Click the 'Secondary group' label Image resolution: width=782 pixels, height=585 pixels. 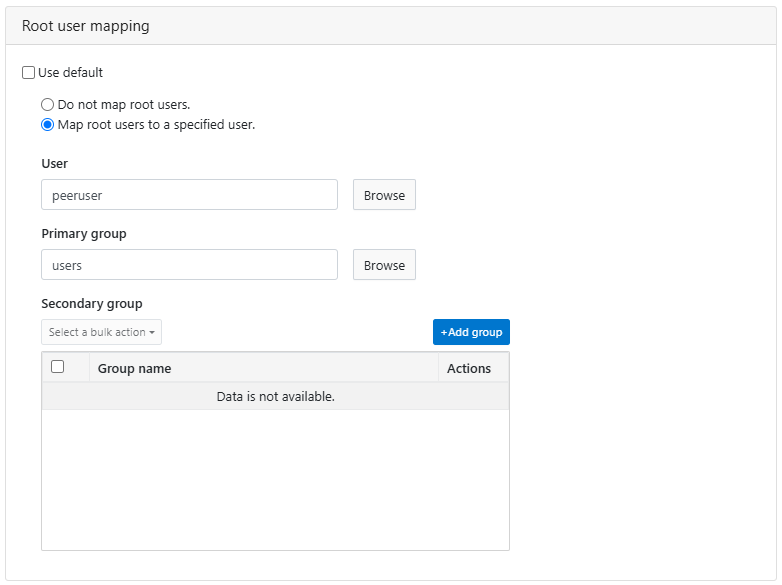92,303
